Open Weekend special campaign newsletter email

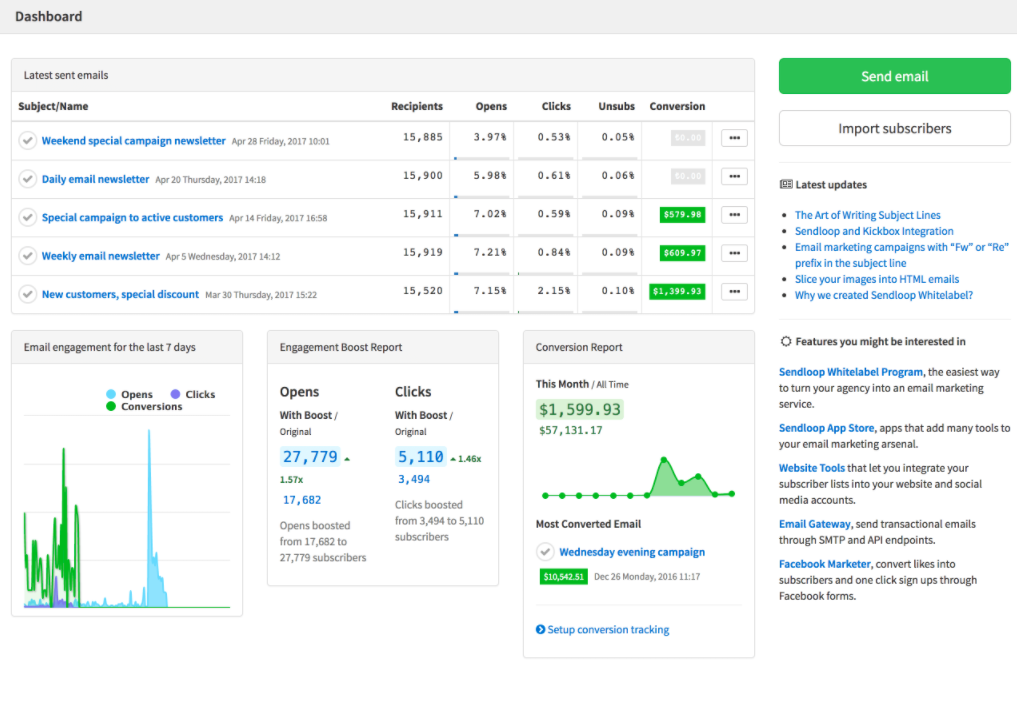[x=134, y=141]
